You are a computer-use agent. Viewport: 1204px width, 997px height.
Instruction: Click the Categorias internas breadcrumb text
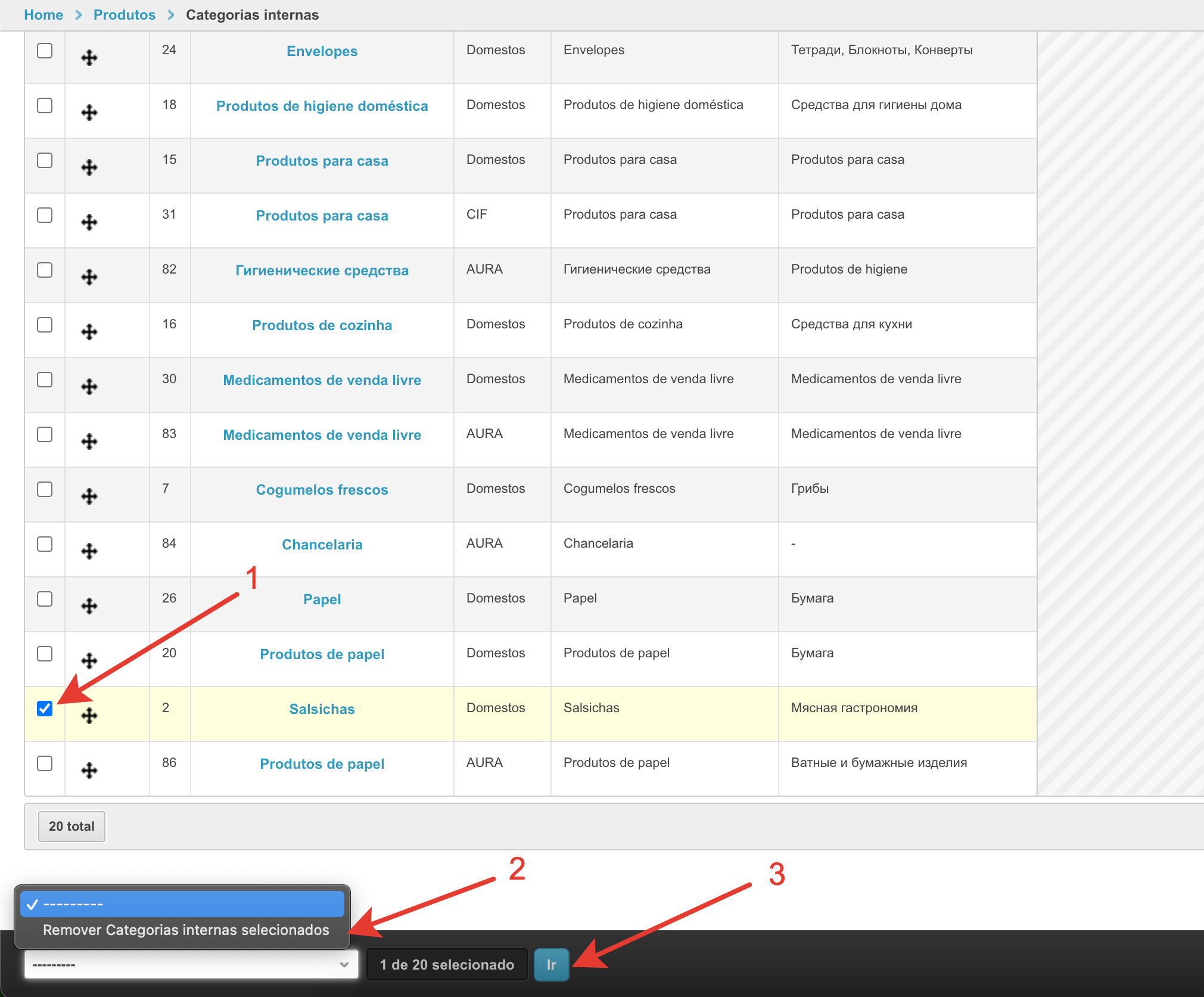point(252,15)
